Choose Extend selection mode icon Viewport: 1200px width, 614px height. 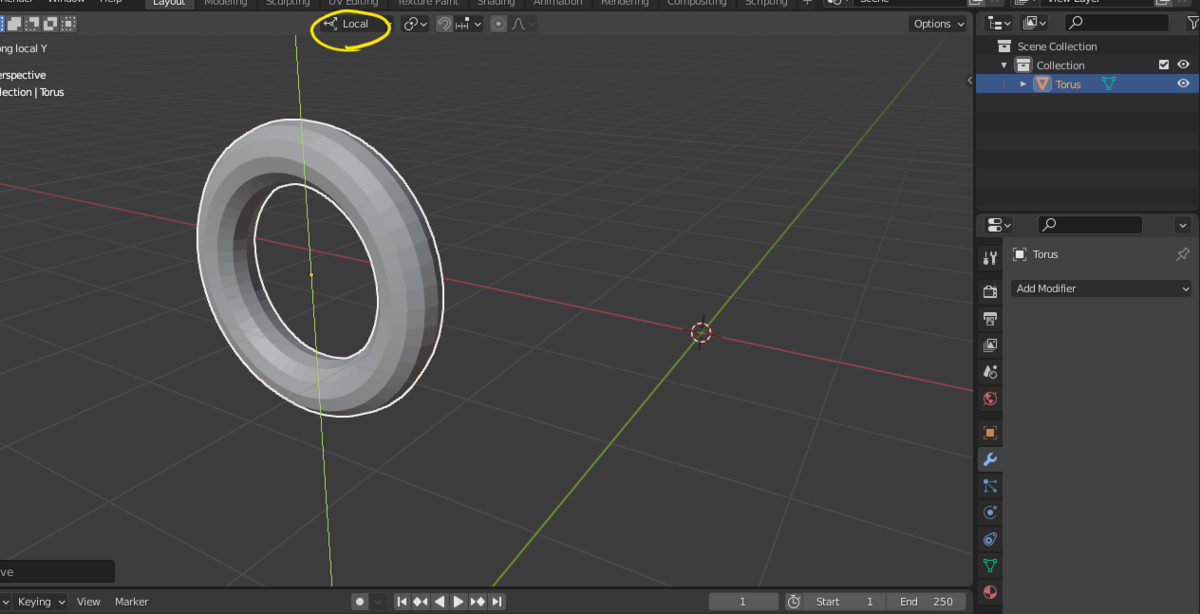pyautogui.click(x=15, y=23)
